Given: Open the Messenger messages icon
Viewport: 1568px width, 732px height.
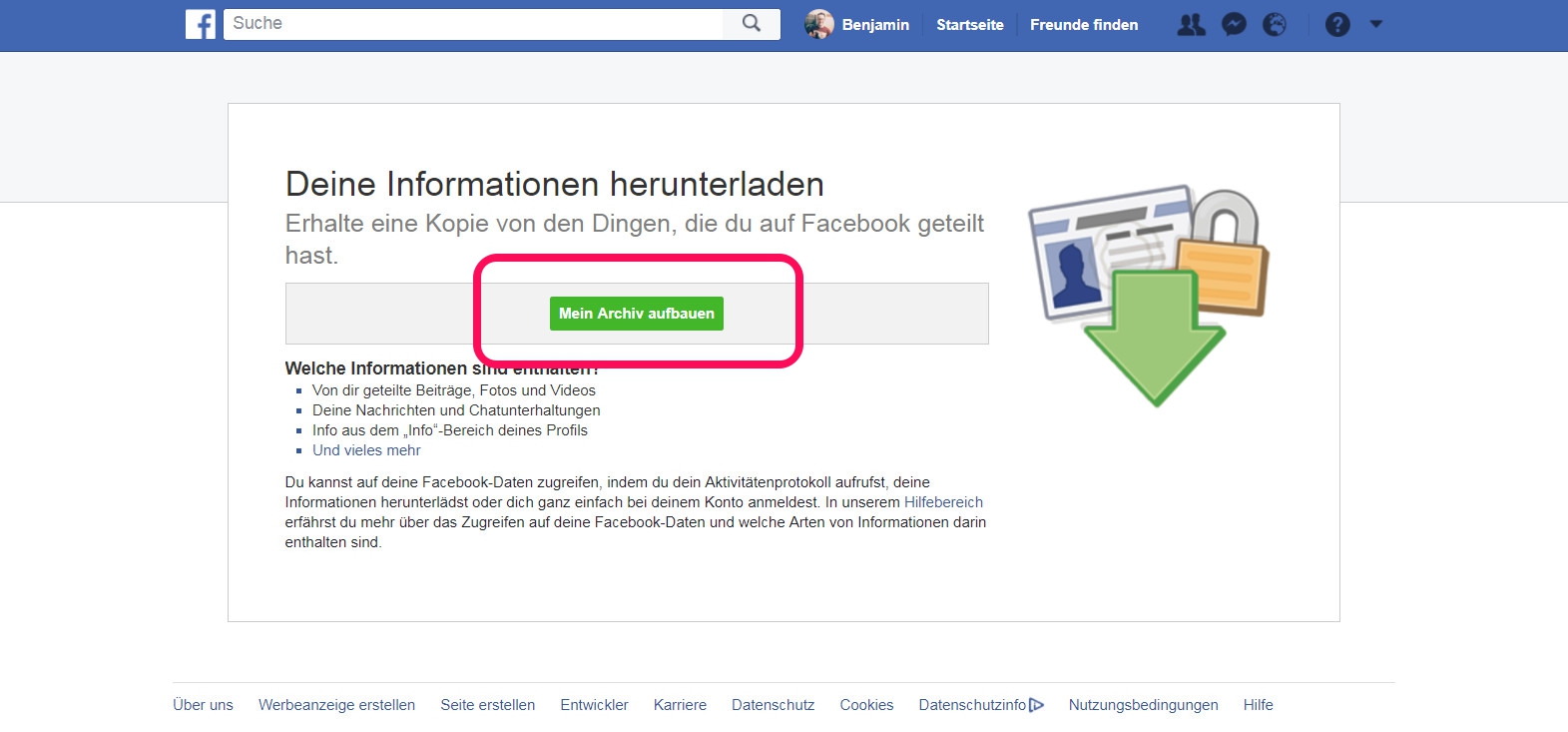Looking at the screenshot, I should coord(1234,25).
